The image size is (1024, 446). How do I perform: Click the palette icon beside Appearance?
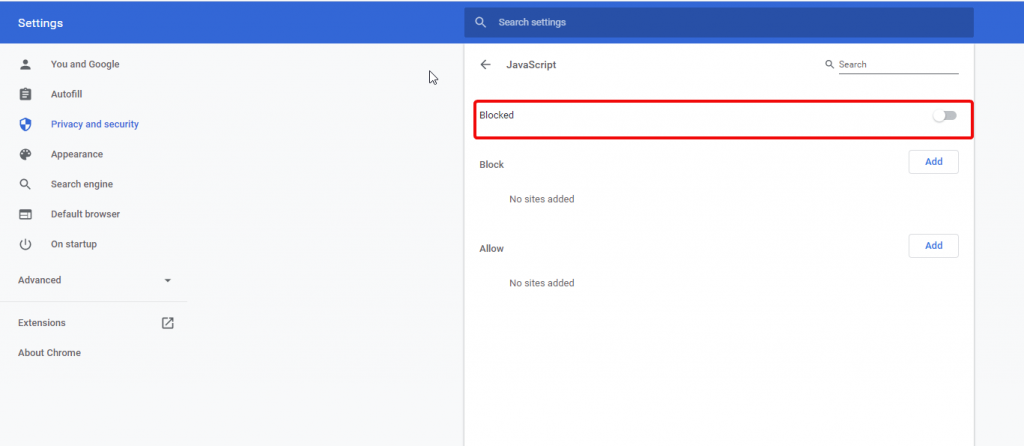(25, 154)
